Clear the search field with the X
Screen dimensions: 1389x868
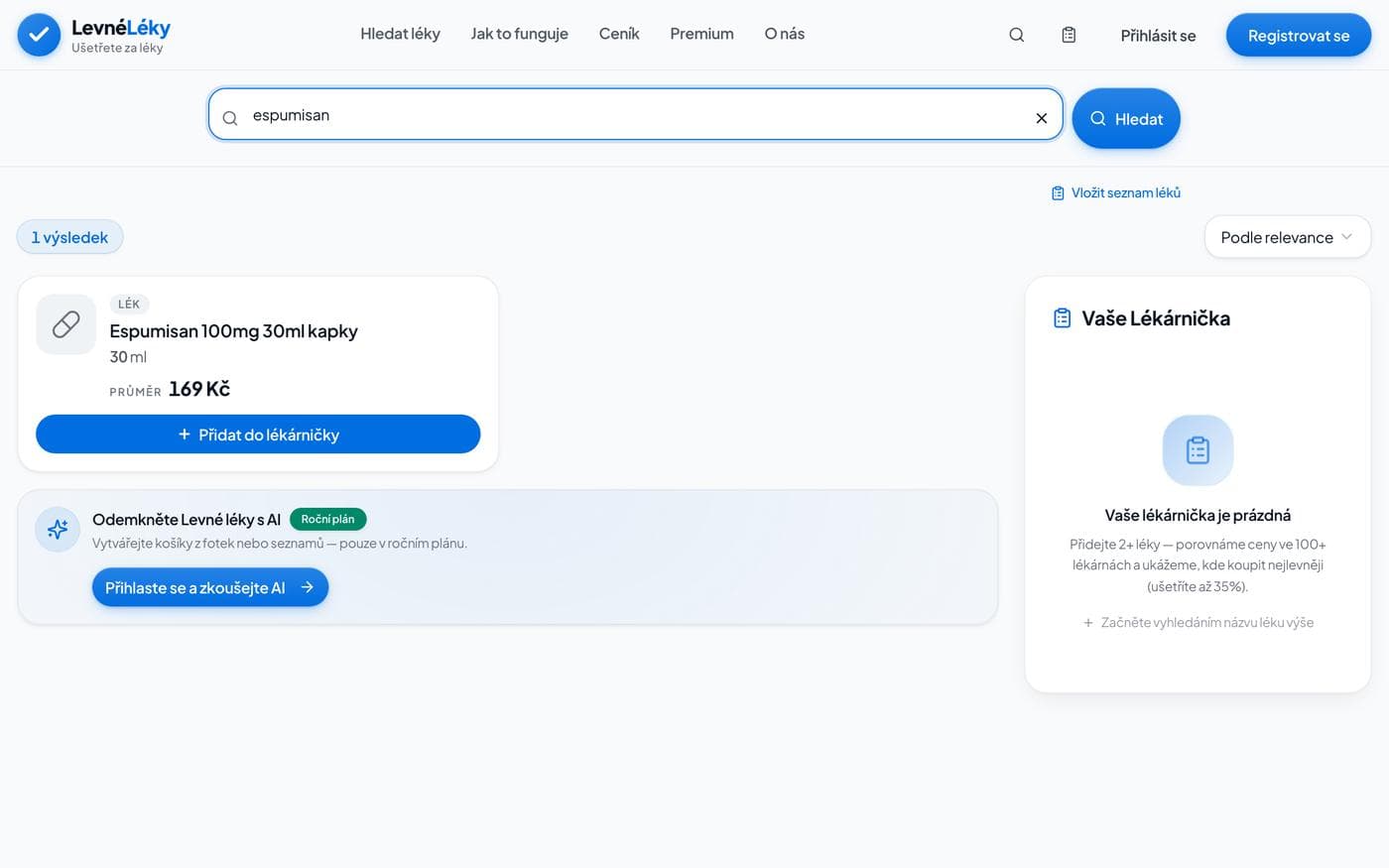tap(1042, 118)
